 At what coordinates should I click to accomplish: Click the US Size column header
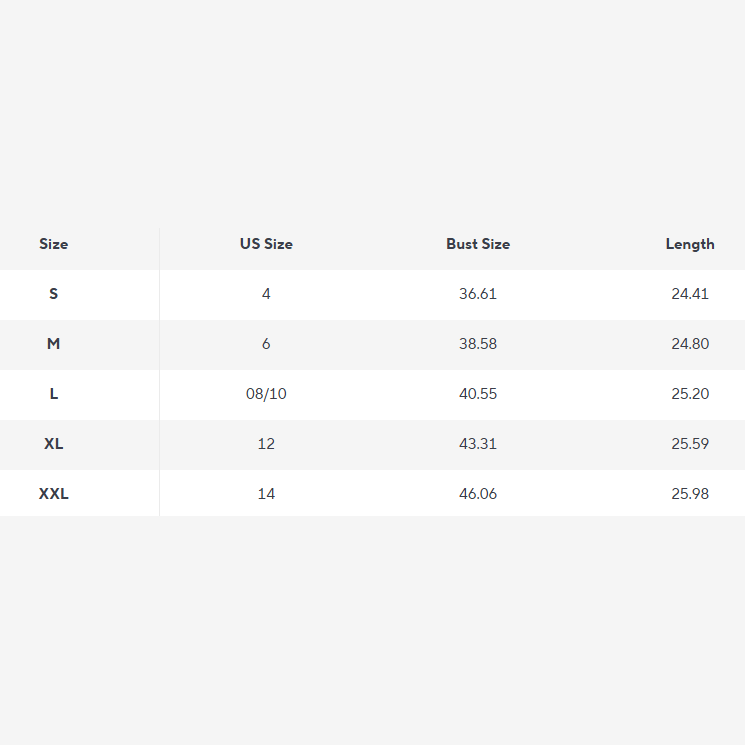[266, 244]
